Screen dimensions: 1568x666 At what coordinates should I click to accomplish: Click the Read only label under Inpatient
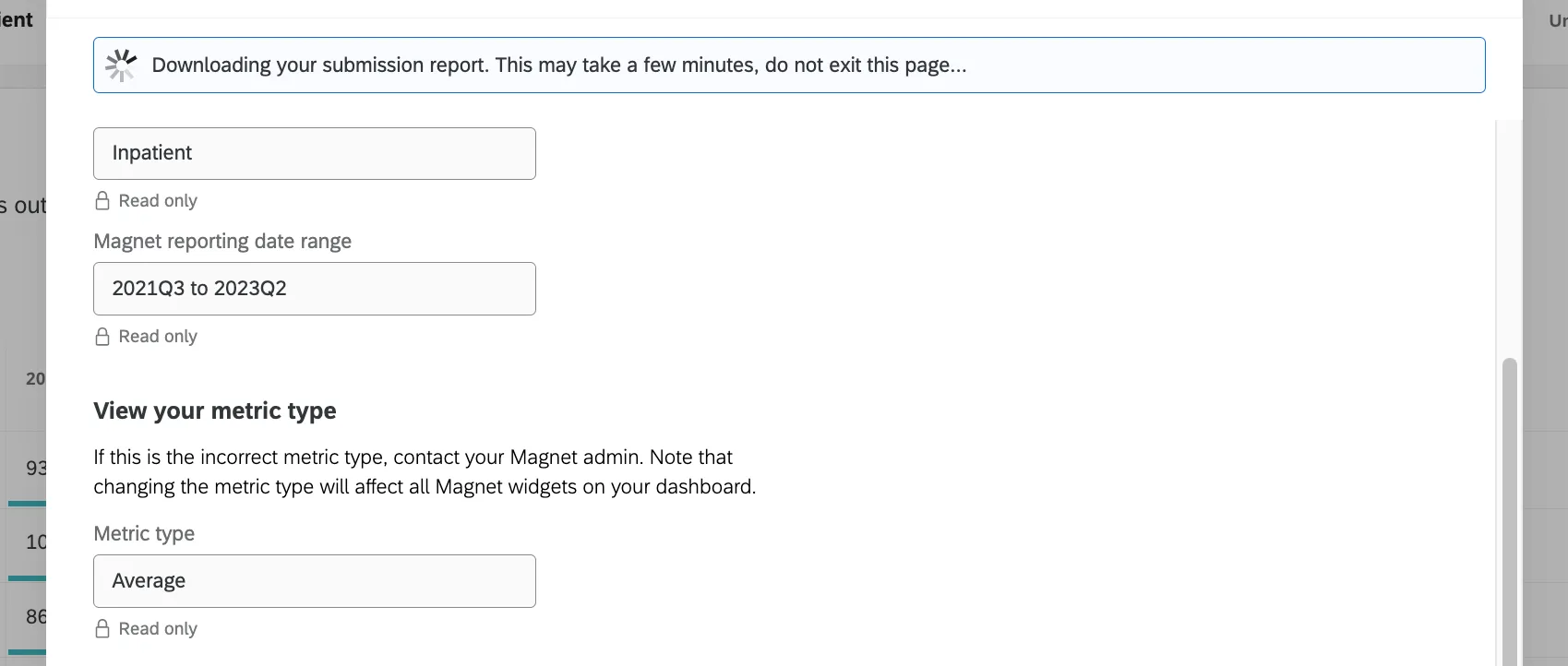pos(158,201)
